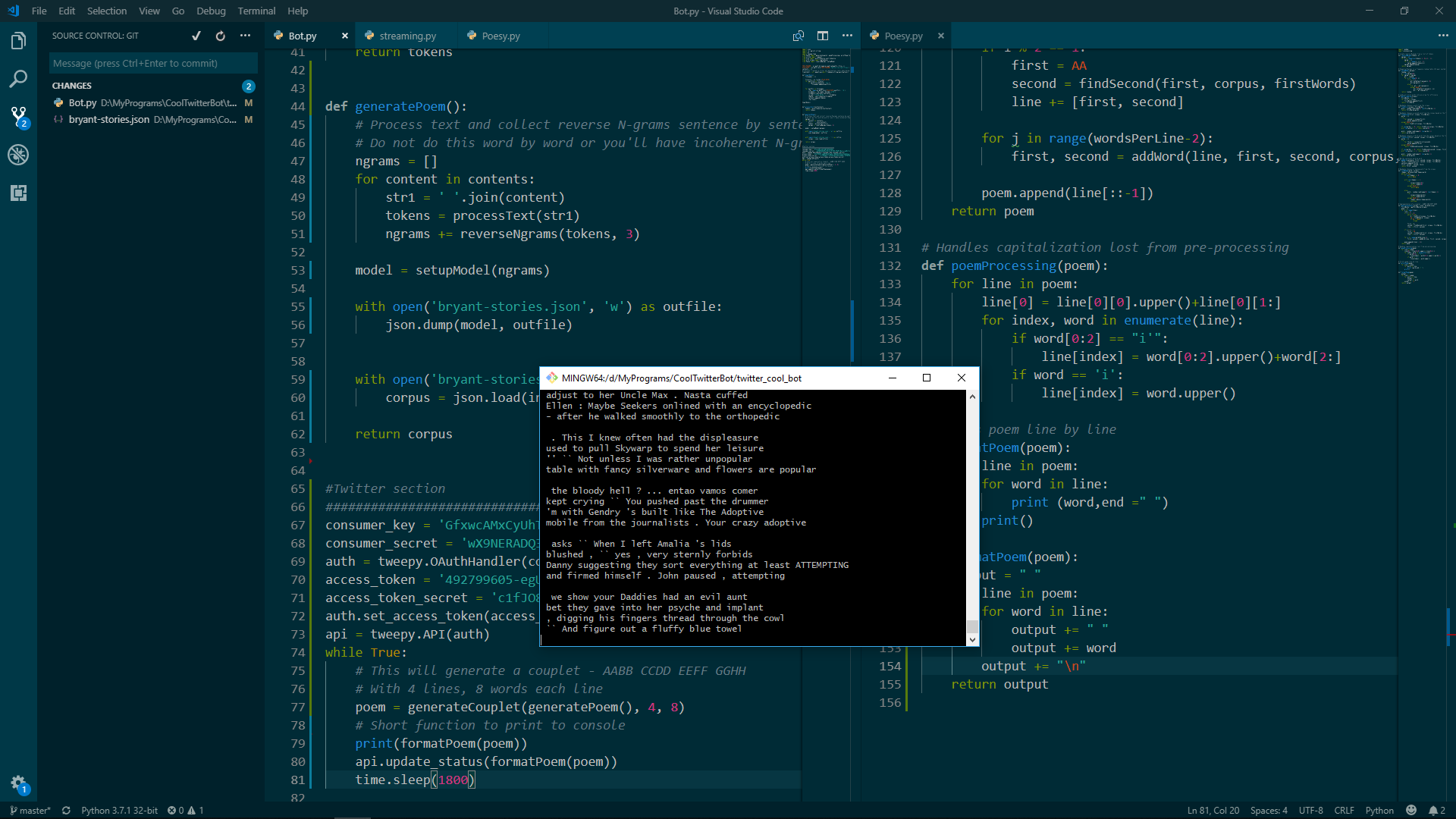Open the Terminal menu
Viewport: 1456px width, 819px height.
point(256,11)
